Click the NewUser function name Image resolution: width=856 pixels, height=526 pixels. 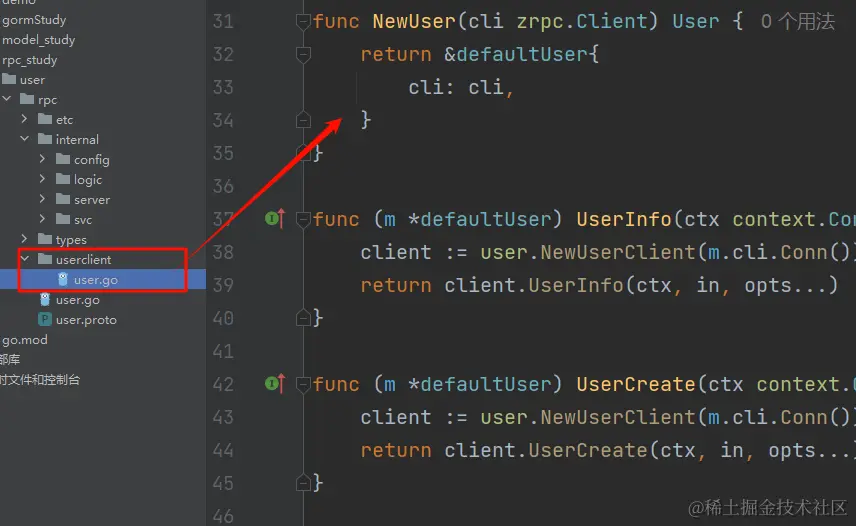[x=414, y=21]
